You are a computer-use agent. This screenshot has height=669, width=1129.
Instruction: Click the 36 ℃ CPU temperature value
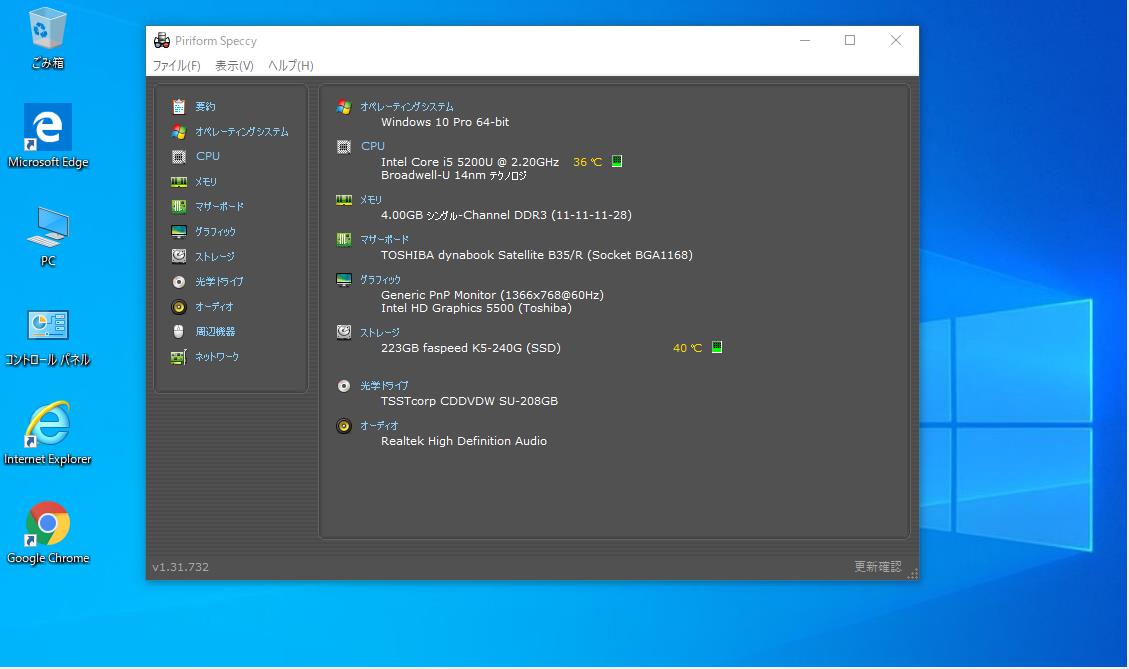pos(588,162)
